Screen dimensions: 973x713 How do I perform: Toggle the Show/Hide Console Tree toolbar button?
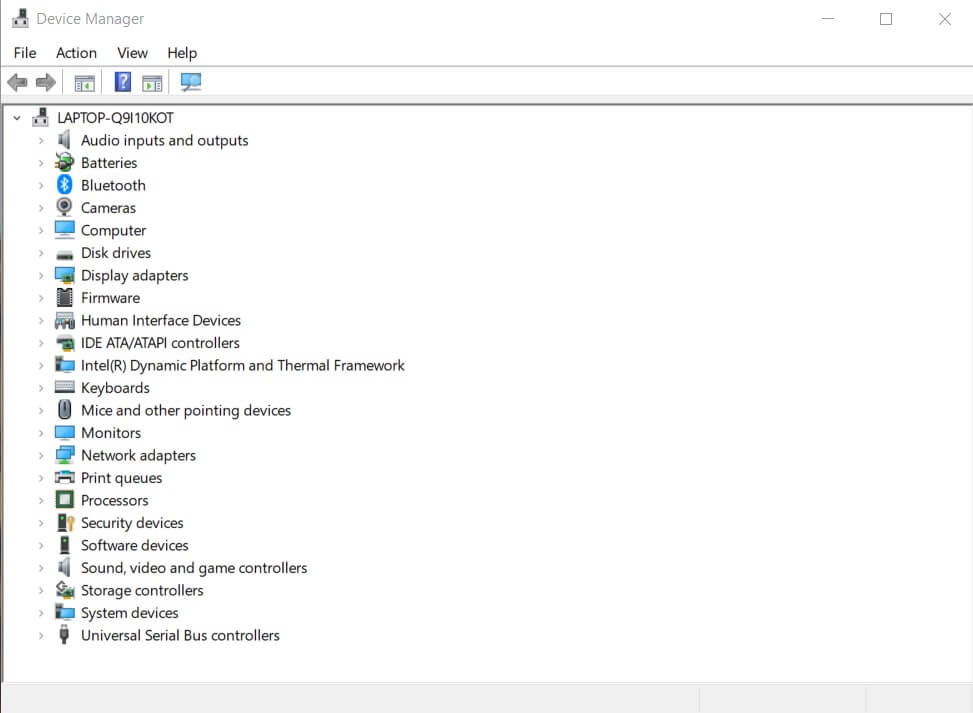tap(84, 83)
